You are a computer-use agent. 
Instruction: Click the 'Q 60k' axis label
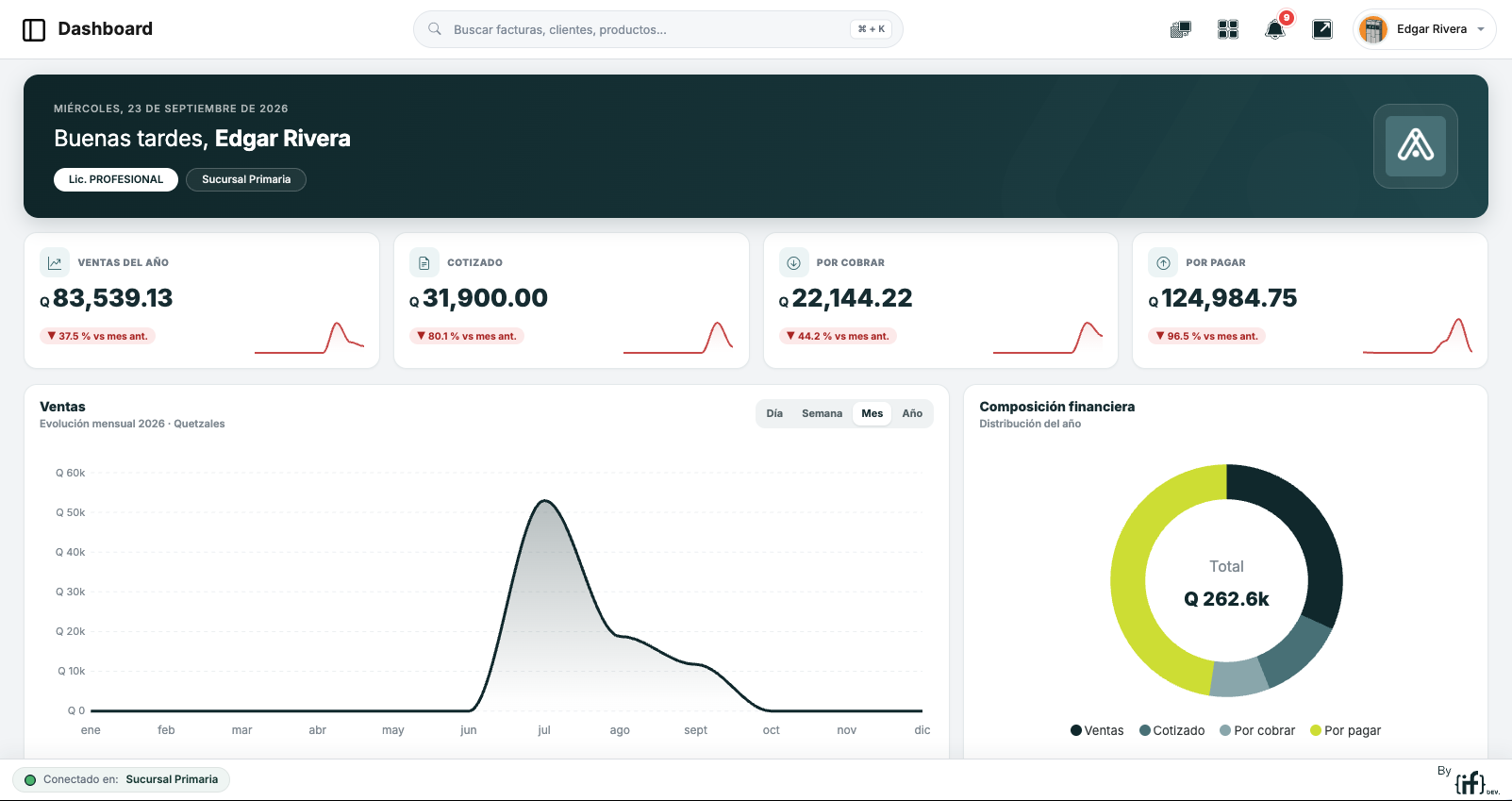point(70,473)
